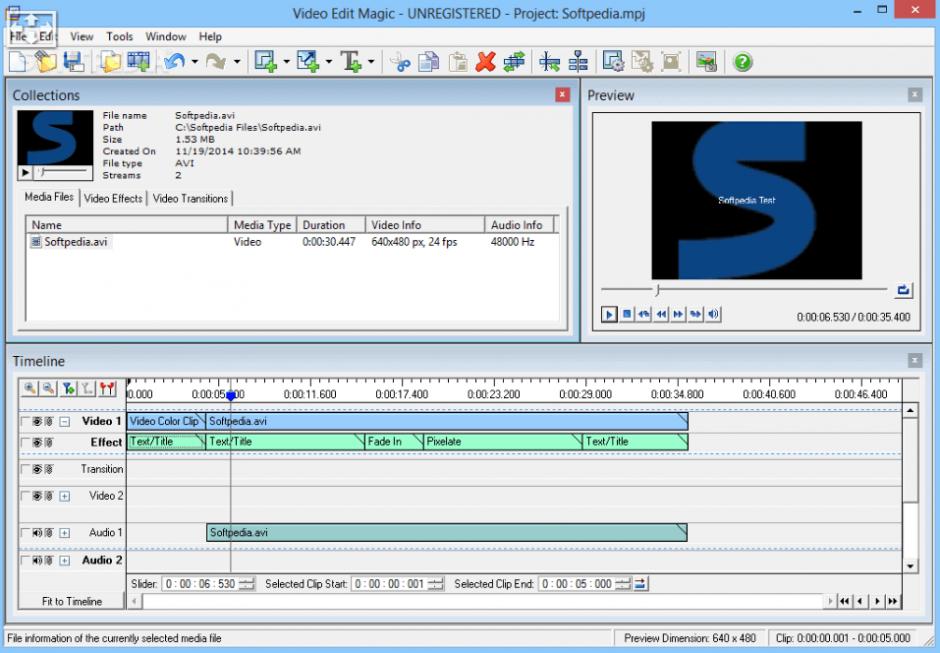The height and width of the screenshot is (653, 940).
Task: Click the Copy icon in toolbar
Action: point(429,62)
